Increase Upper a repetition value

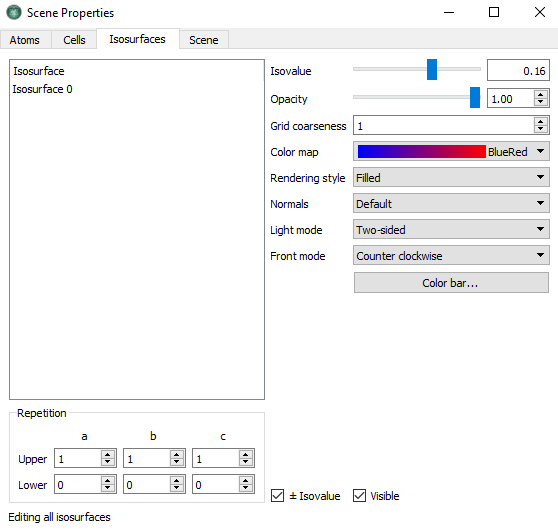coord(107,454)
